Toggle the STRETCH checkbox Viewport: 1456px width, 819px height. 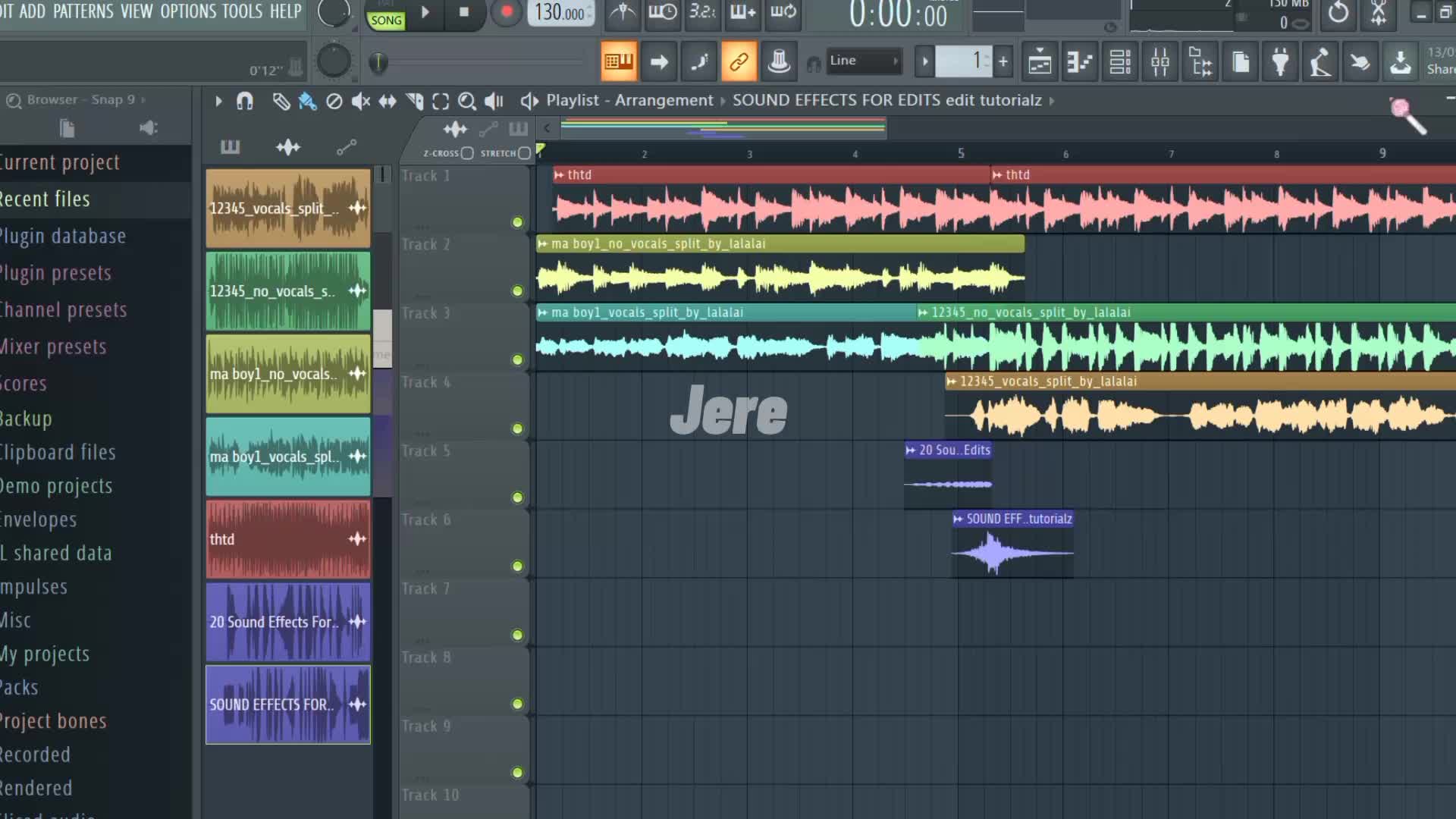tap(524, 153)
